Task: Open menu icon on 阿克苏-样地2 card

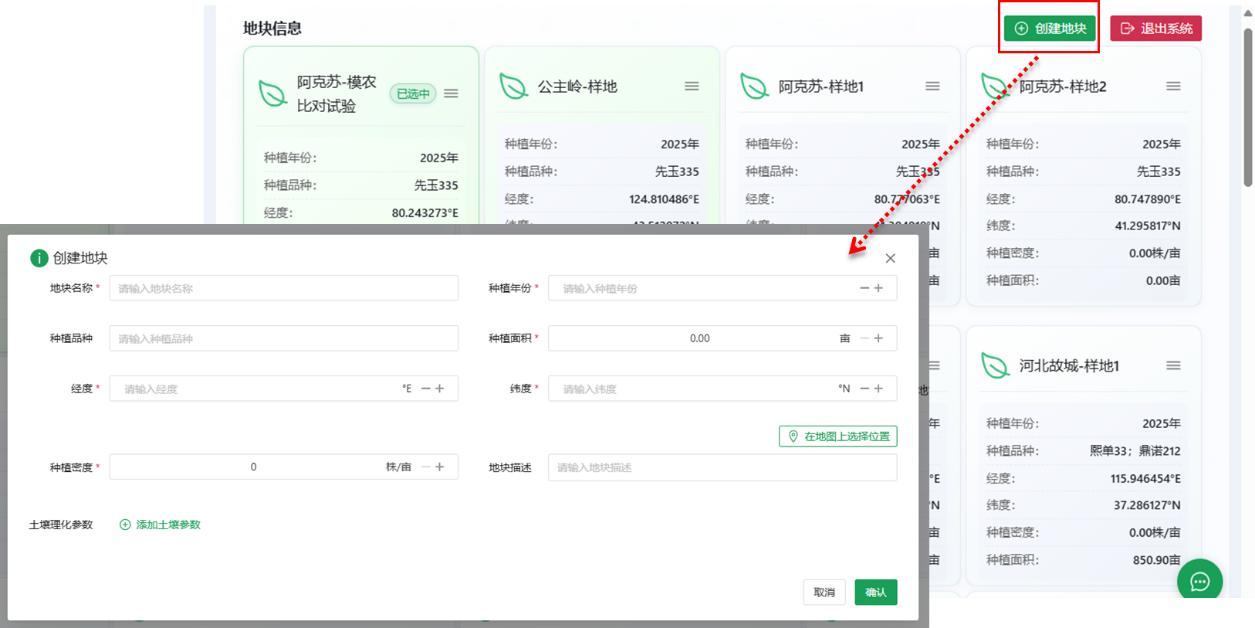Action: point(1174,86)
